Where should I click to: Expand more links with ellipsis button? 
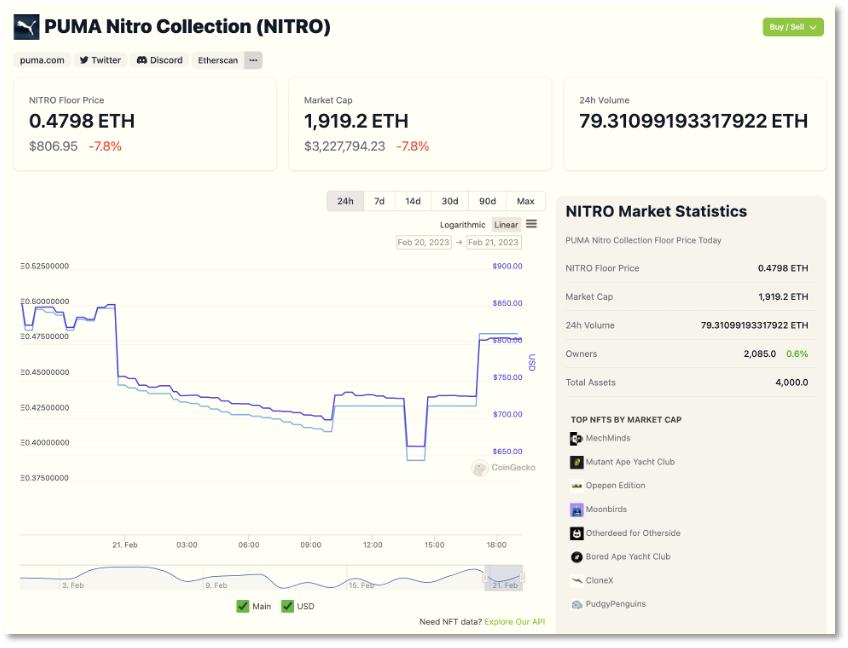(253, 60)
